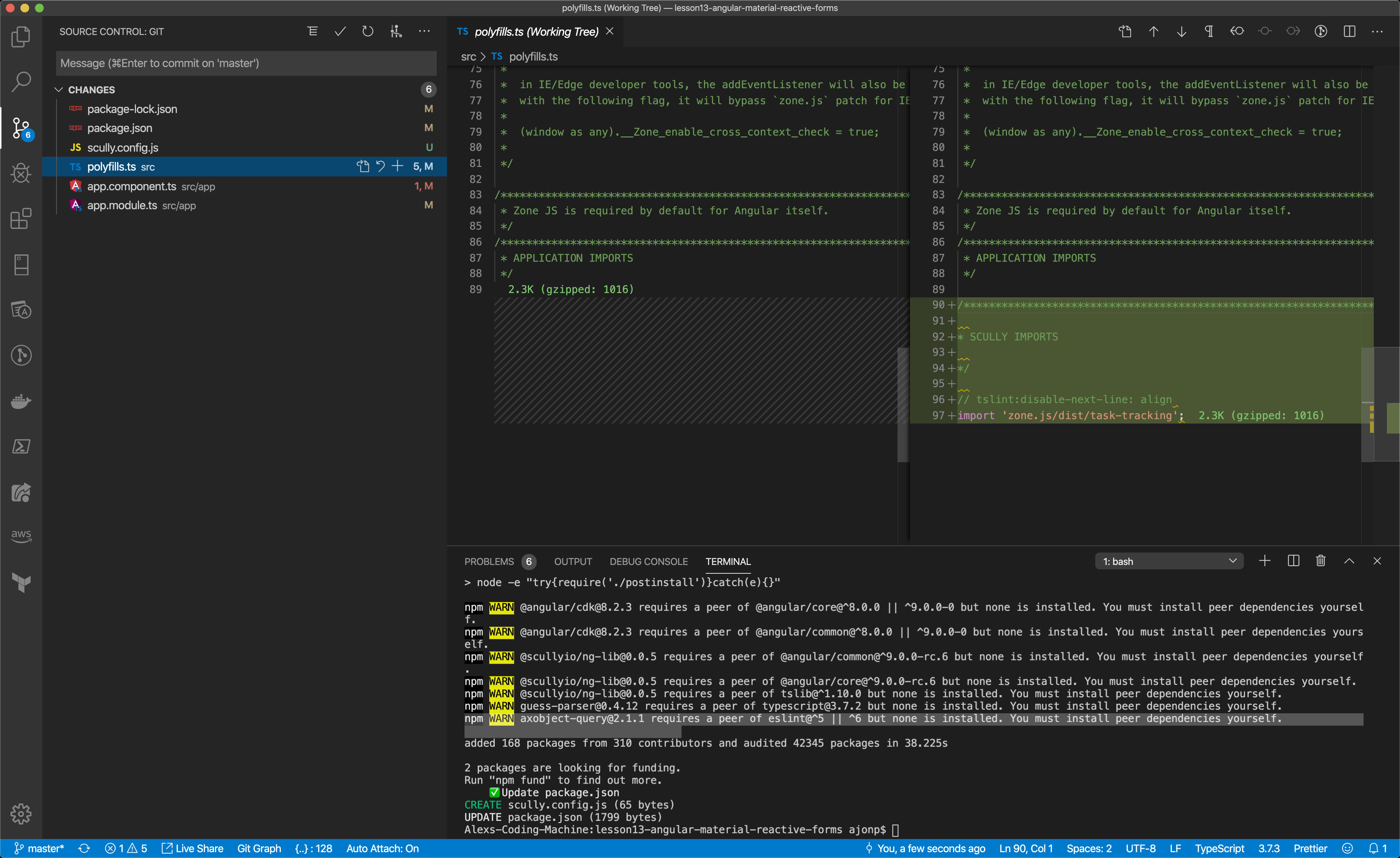Open the Debug view bug icon
This screenshot has height=858, width=1400.
tap(21, 173)
